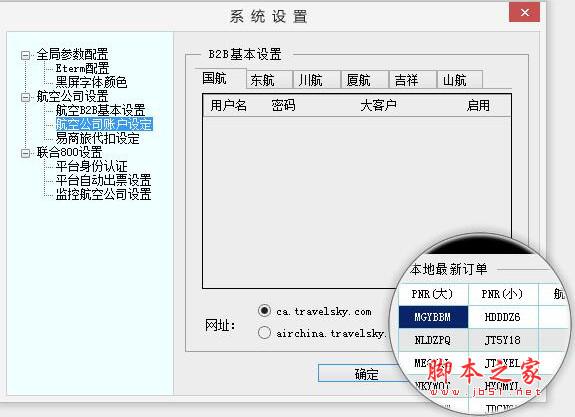Open 黑屏字体颜色 settings
This screenshot has height=417, width=575.
point(91,82)
